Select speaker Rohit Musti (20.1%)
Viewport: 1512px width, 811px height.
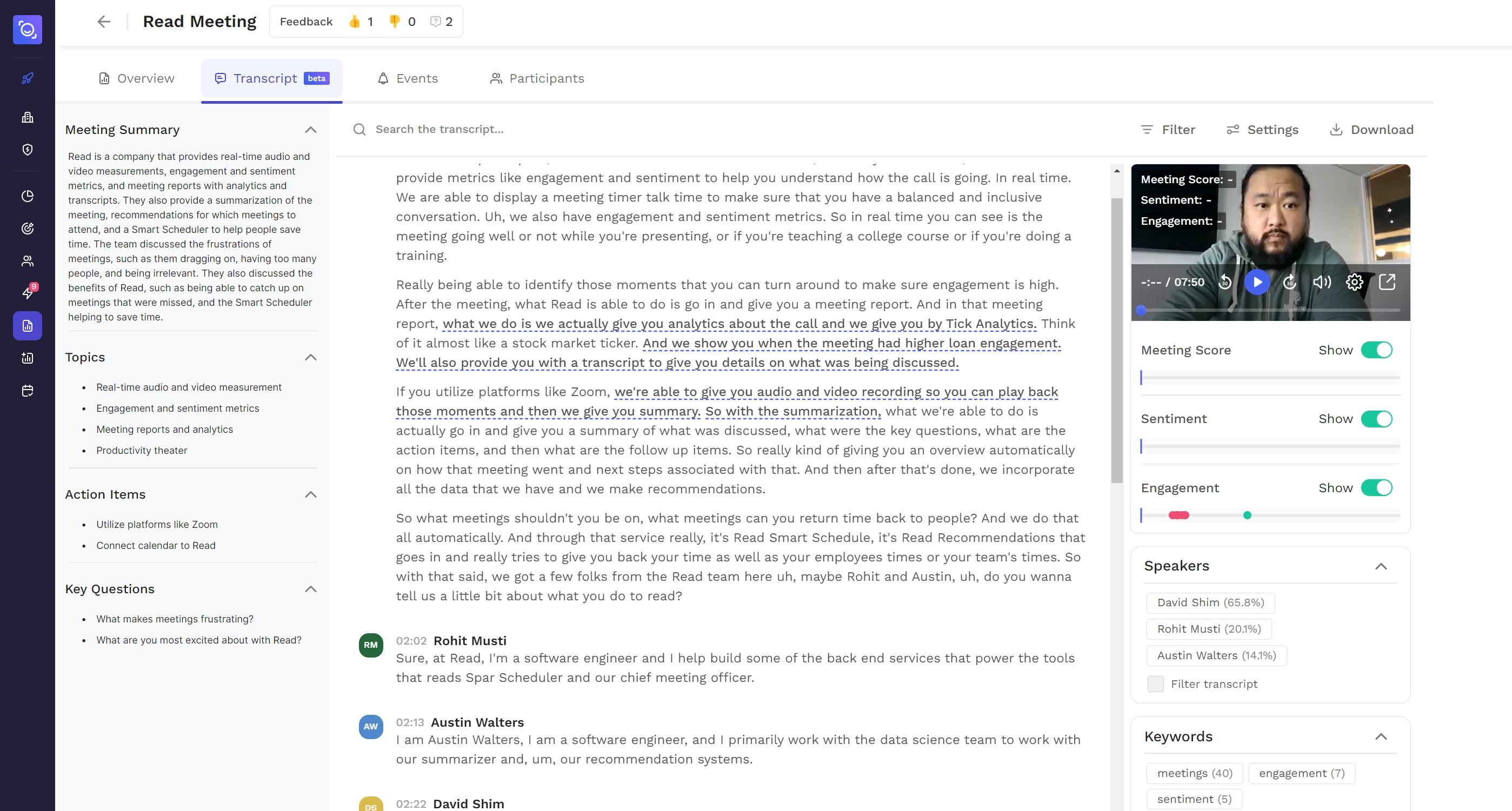1209,629
